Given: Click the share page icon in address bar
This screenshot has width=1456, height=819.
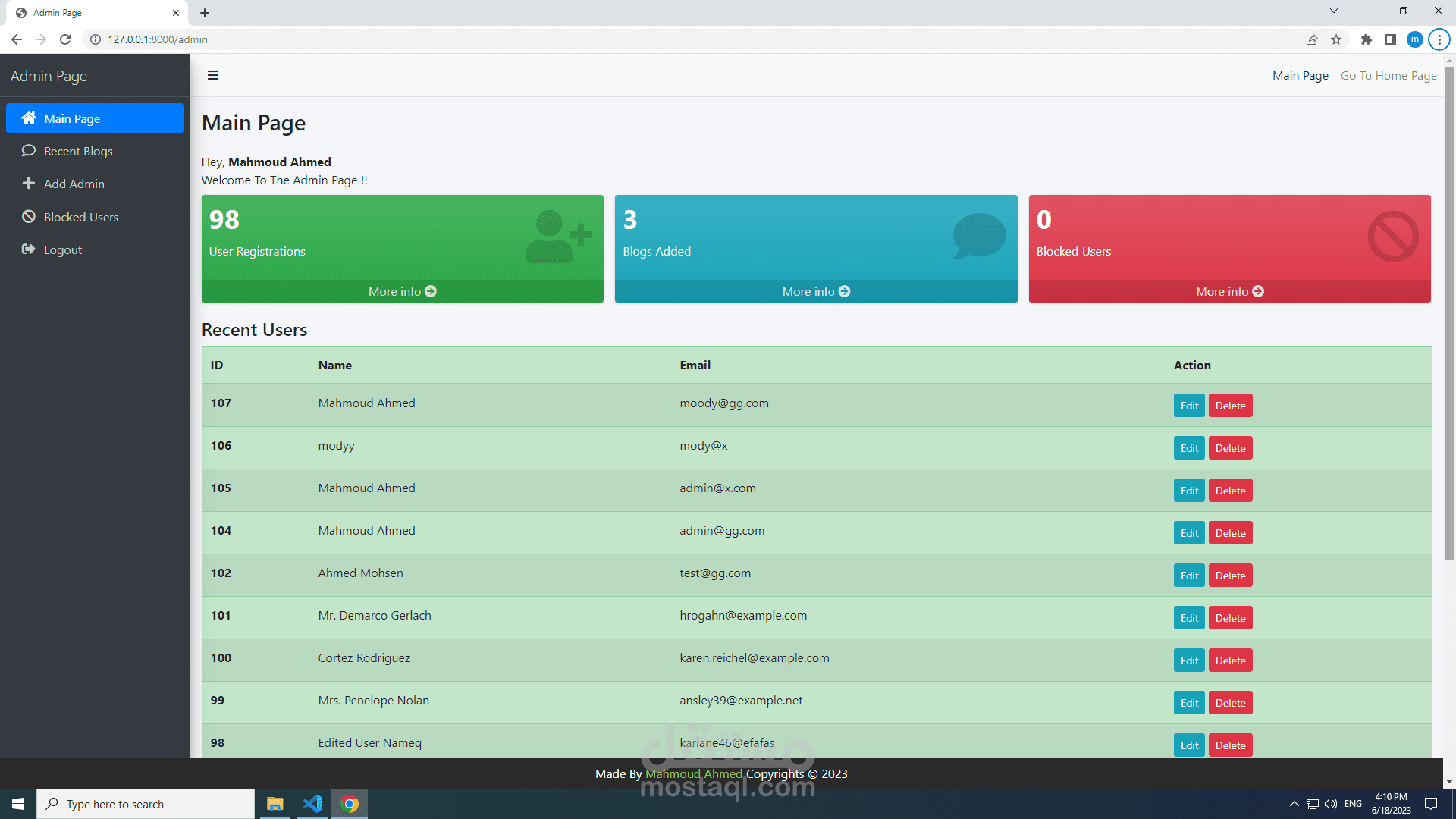Looking at the screenshot, I should tap(1311, 39).
